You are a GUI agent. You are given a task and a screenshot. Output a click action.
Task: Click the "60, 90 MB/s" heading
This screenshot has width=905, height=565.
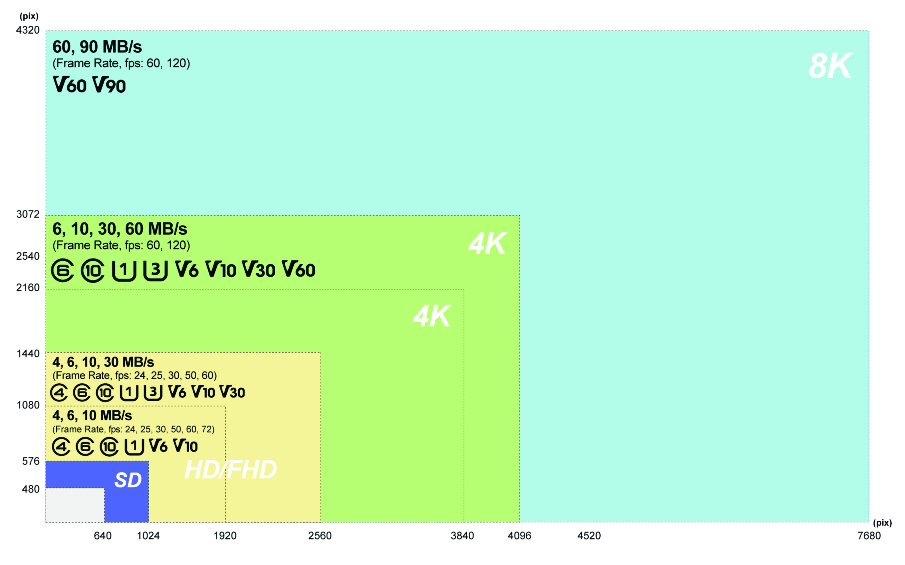click(x=97, y=47)
